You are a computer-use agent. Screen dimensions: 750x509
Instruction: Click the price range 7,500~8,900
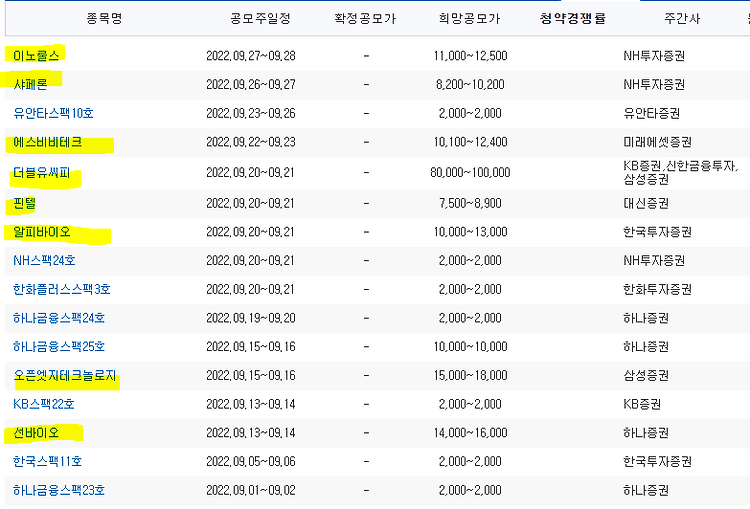470,203
